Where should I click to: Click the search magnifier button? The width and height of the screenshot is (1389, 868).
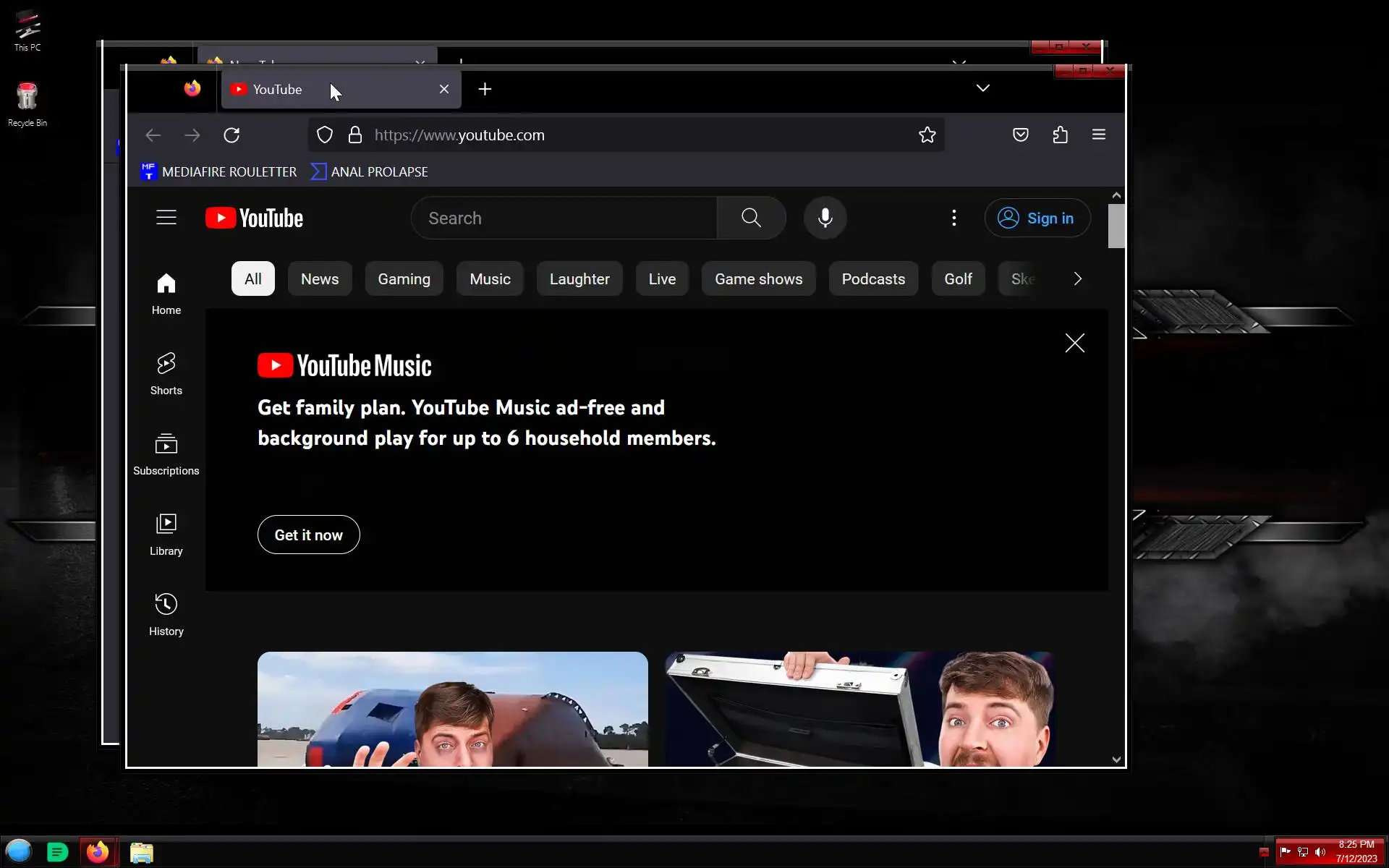(x=751, y=218)
